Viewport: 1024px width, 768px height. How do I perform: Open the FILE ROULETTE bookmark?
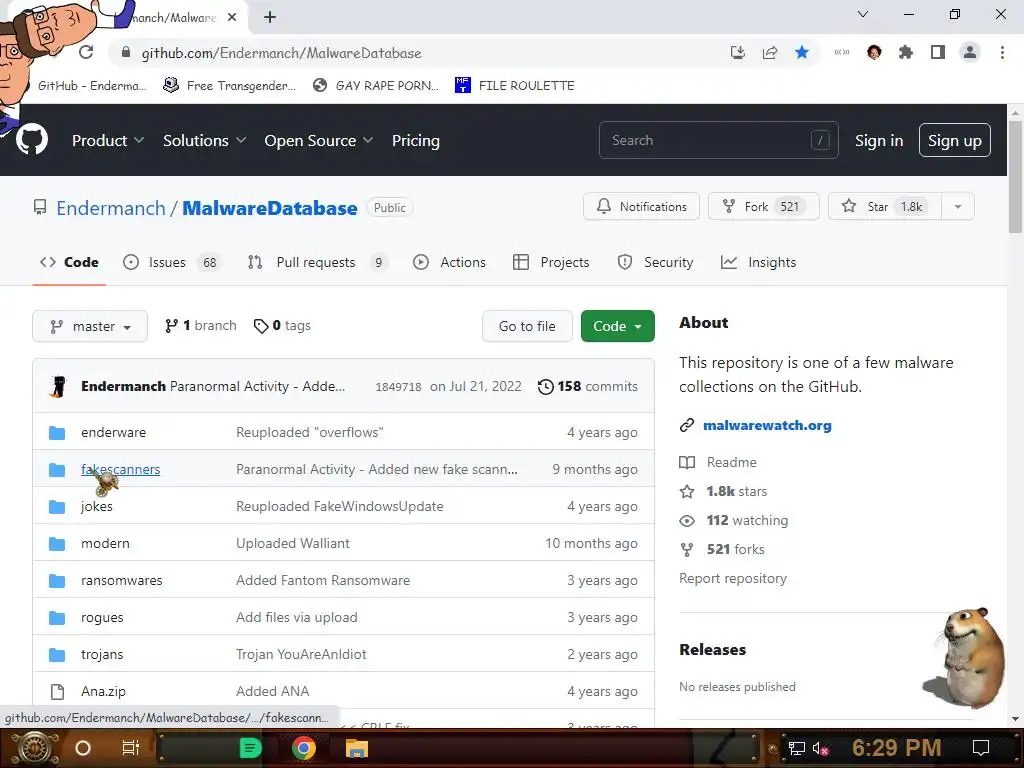pos(515,86)
